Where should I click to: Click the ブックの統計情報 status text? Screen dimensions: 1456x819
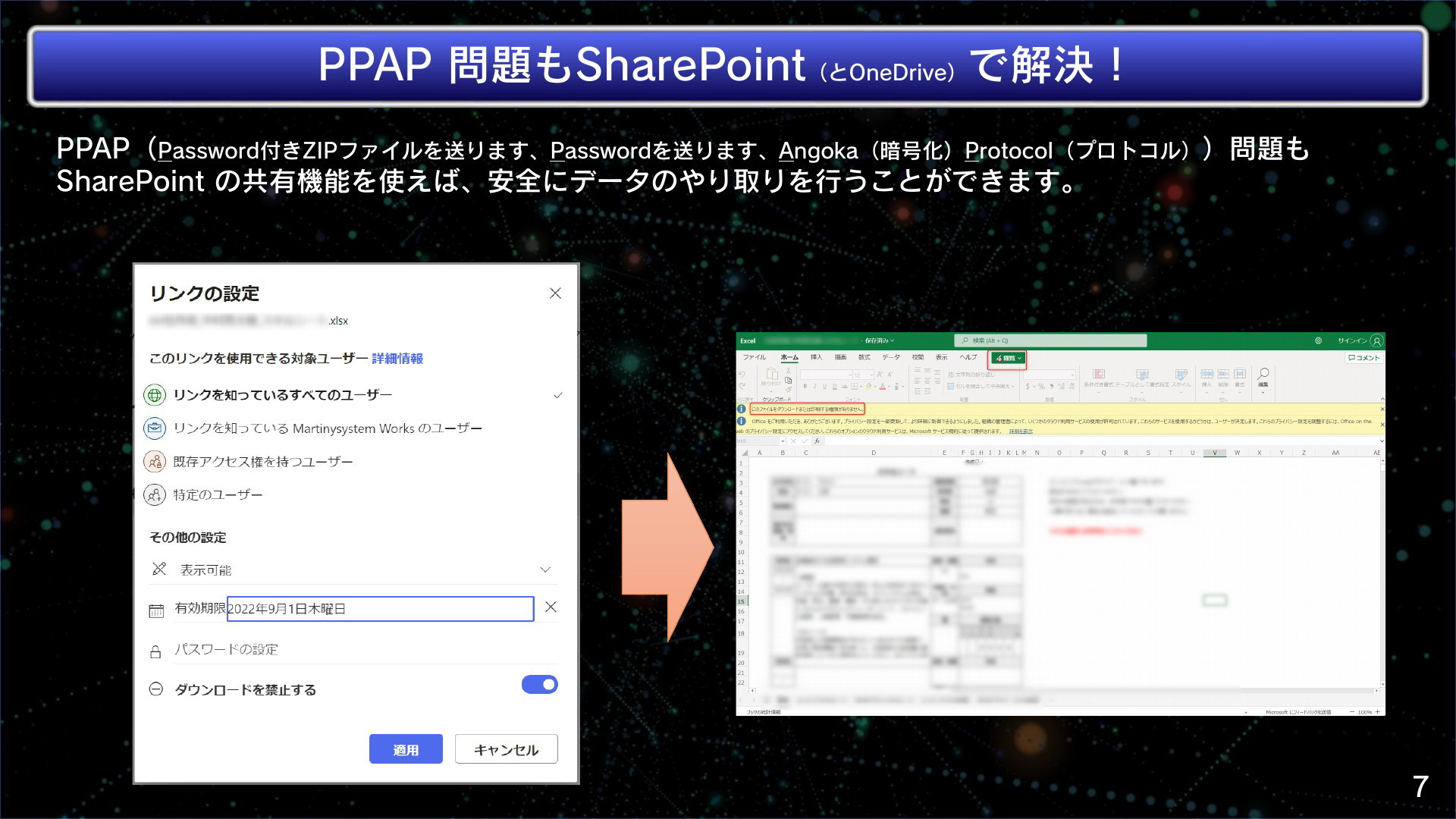coord(764,712)
